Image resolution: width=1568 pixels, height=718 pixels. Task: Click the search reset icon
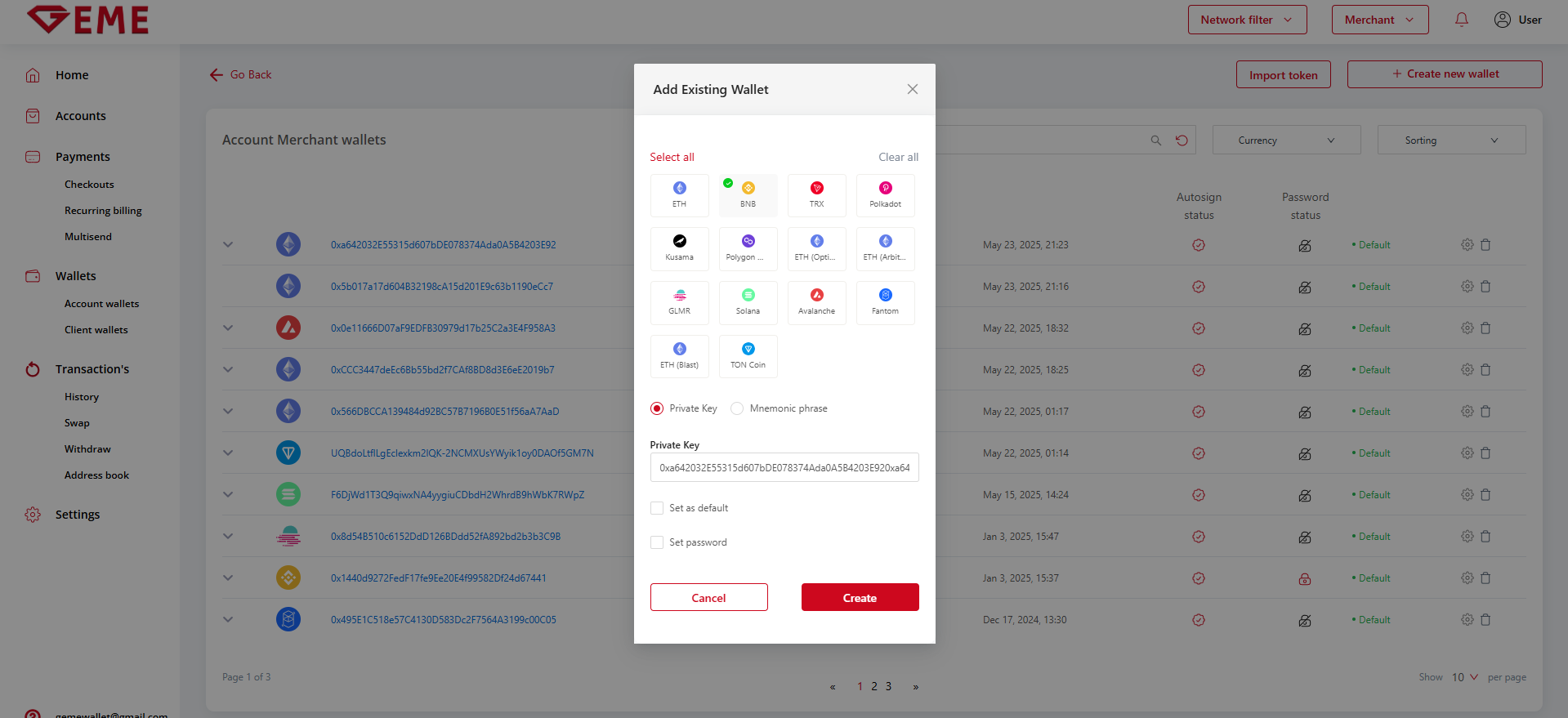click(1182, 140)
